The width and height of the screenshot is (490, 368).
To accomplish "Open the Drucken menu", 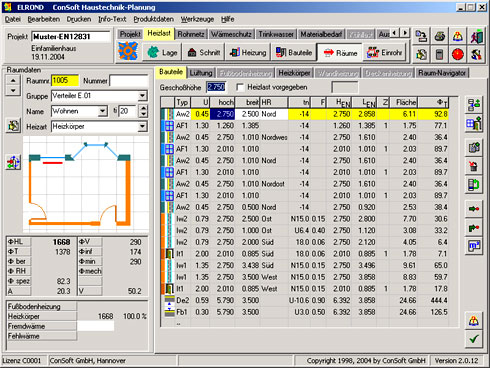I will [x=79, y=19].
